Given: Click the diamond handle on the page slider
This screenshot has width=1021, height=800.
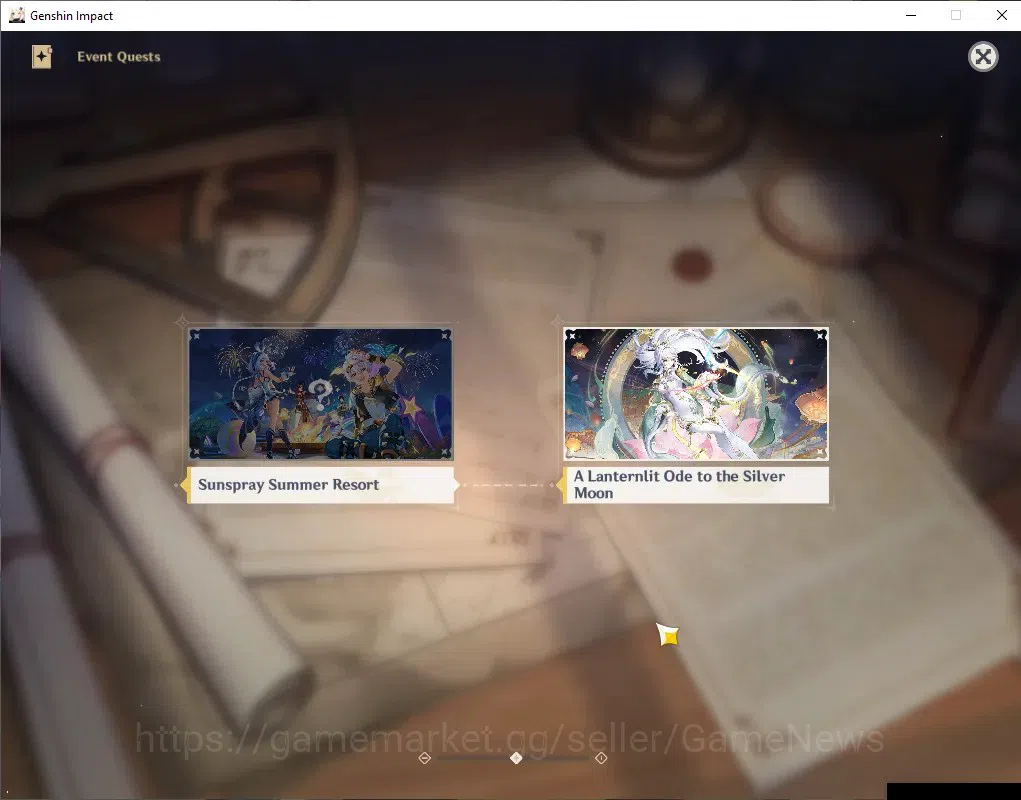Looking at the screenshot, I should [x=516, y=758].
